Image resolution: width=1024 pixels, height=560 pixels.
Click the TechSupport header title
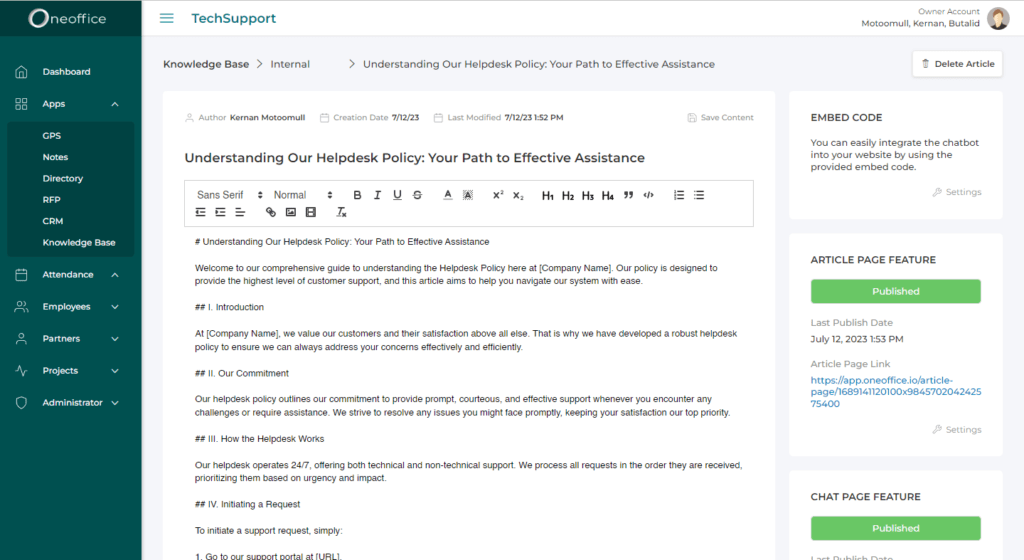click(x=234, y=18)
